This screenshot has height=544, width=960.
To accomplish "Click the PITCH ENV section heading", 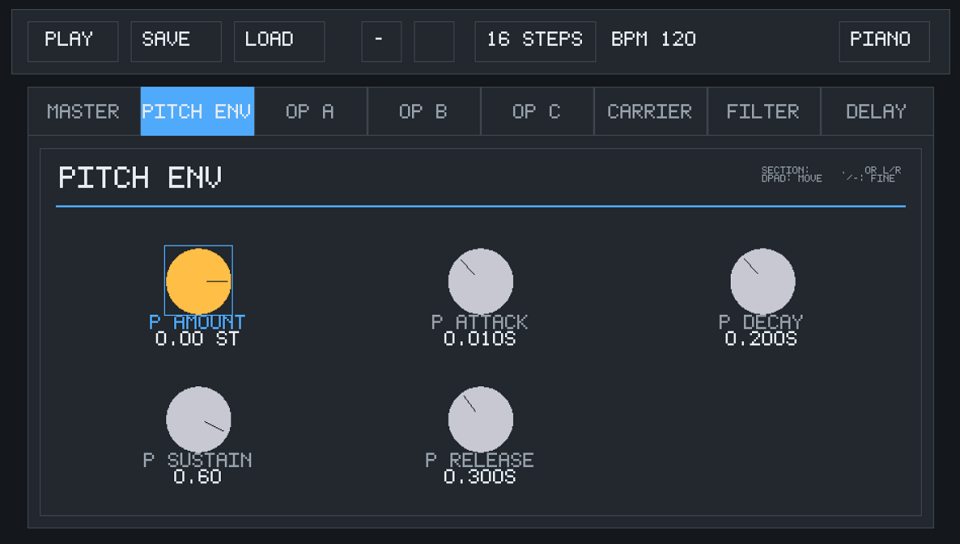I will 140,178.
